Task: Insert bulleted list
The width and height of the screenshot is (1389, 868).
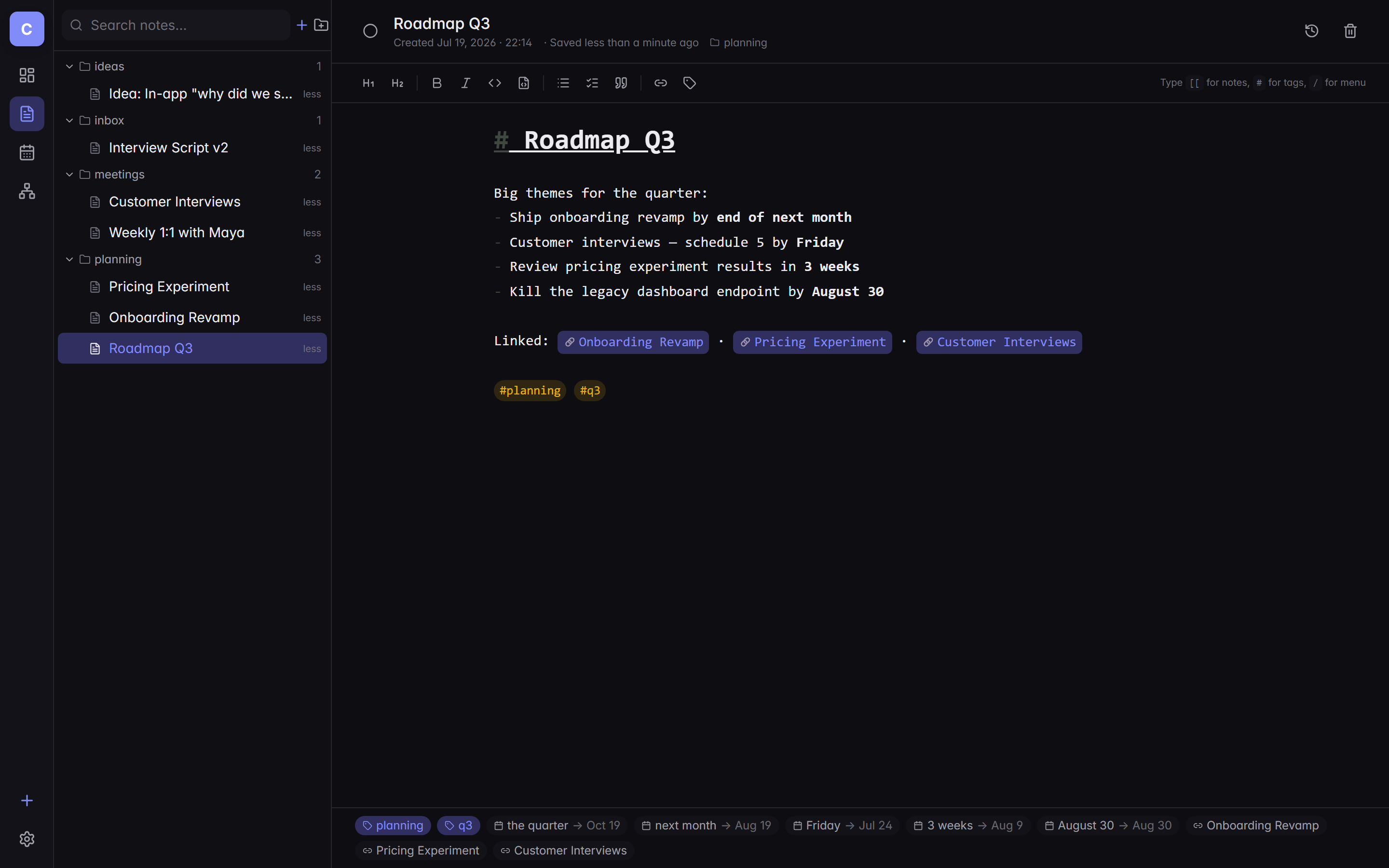Action: click(563, 83)
